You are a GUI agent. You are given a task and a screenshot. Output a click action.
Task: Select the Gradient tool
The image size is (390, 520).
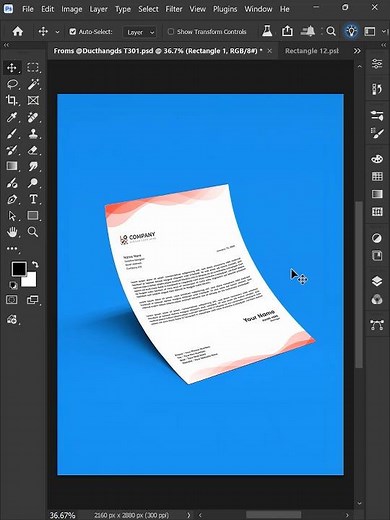pyautogui.click(x=12, y=166)
